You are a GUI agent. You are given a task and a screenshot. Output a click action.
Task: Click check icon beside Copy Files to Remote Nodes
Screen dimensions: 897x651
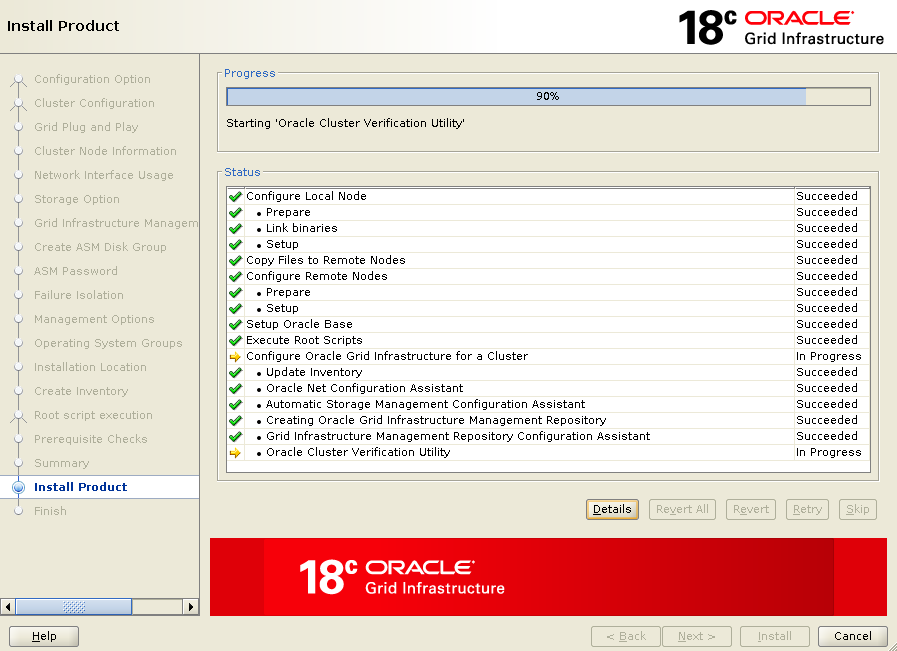pyautogui.click(x=235, y=260)
